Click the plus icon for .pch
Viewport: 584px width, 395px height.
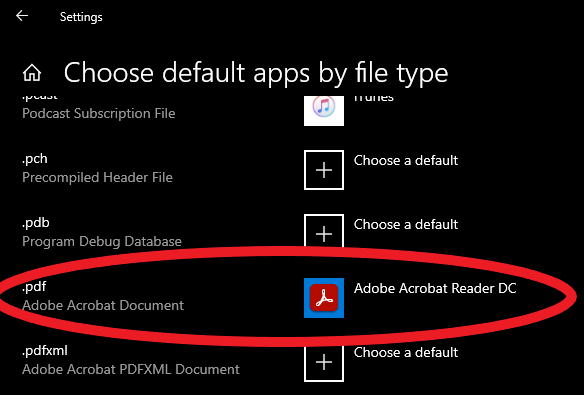coord(324,170)
